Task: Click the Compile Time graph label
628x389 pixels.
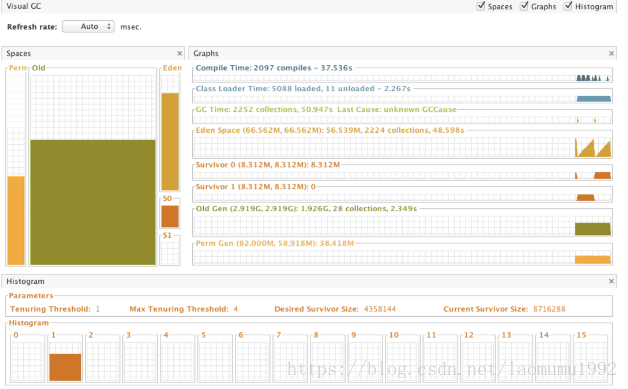Action: click(274, 68)
